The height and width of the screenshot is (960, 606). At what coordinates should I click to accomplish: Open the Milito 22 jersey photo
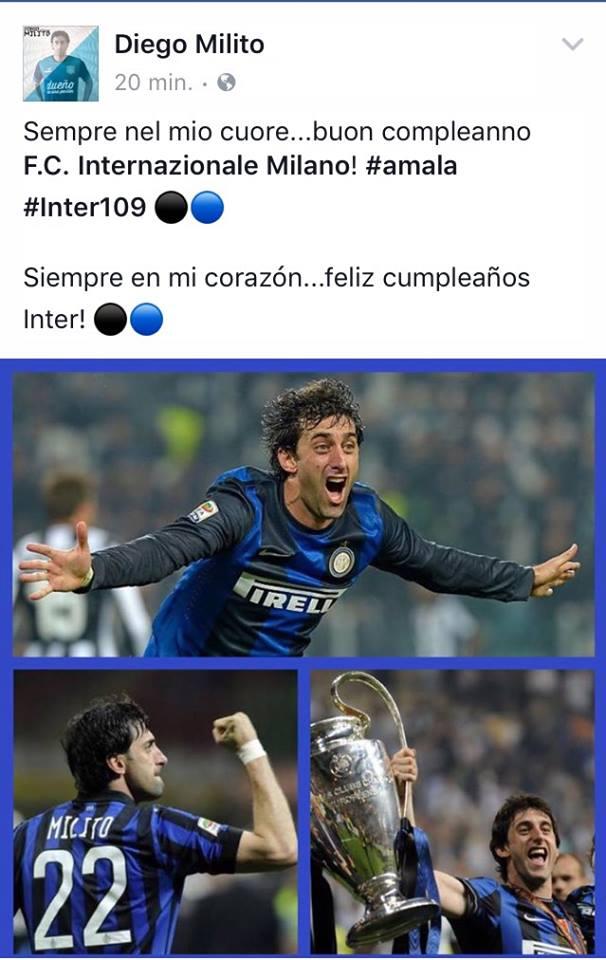(x=155, y=811)
